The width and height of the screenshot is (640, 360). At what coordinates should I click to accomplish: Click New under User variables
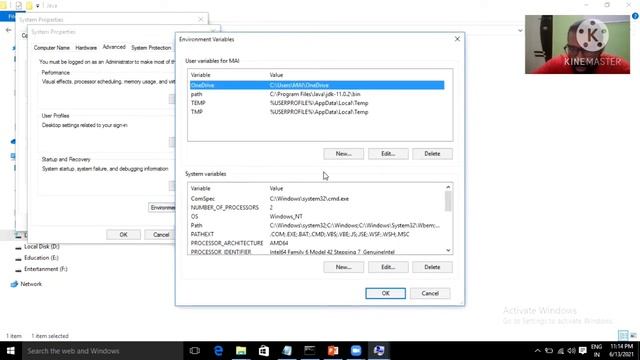pyautogui.click(x=343, y=154)
